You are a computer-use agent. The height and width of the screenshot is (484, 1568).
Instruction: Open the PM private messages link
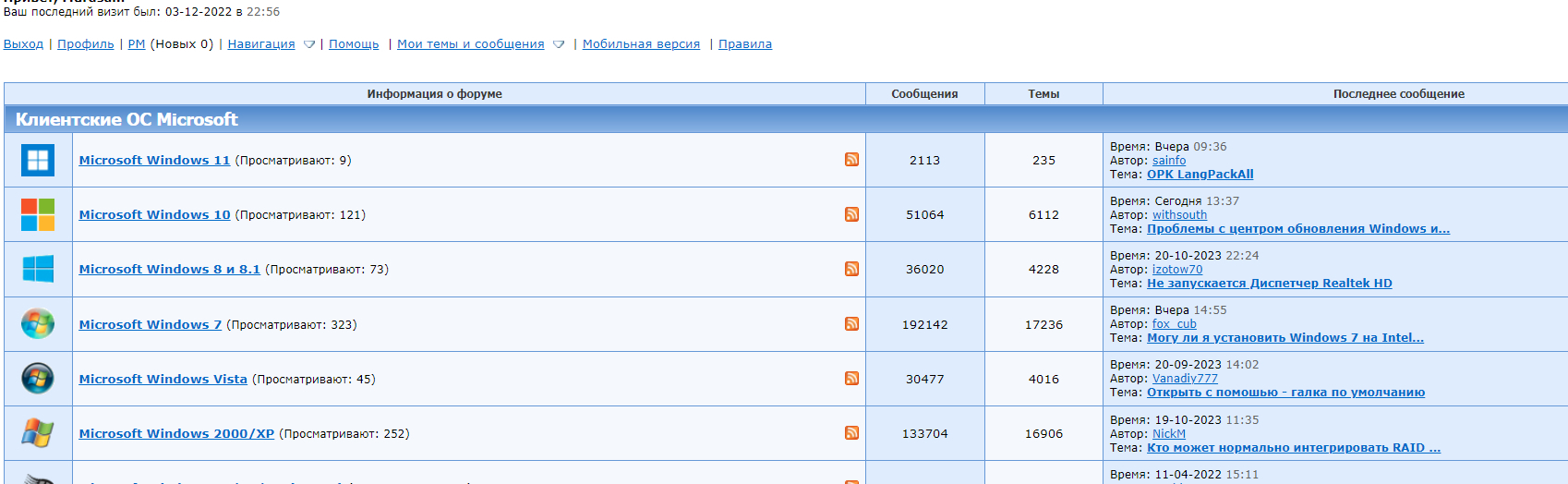coord(137,43)
